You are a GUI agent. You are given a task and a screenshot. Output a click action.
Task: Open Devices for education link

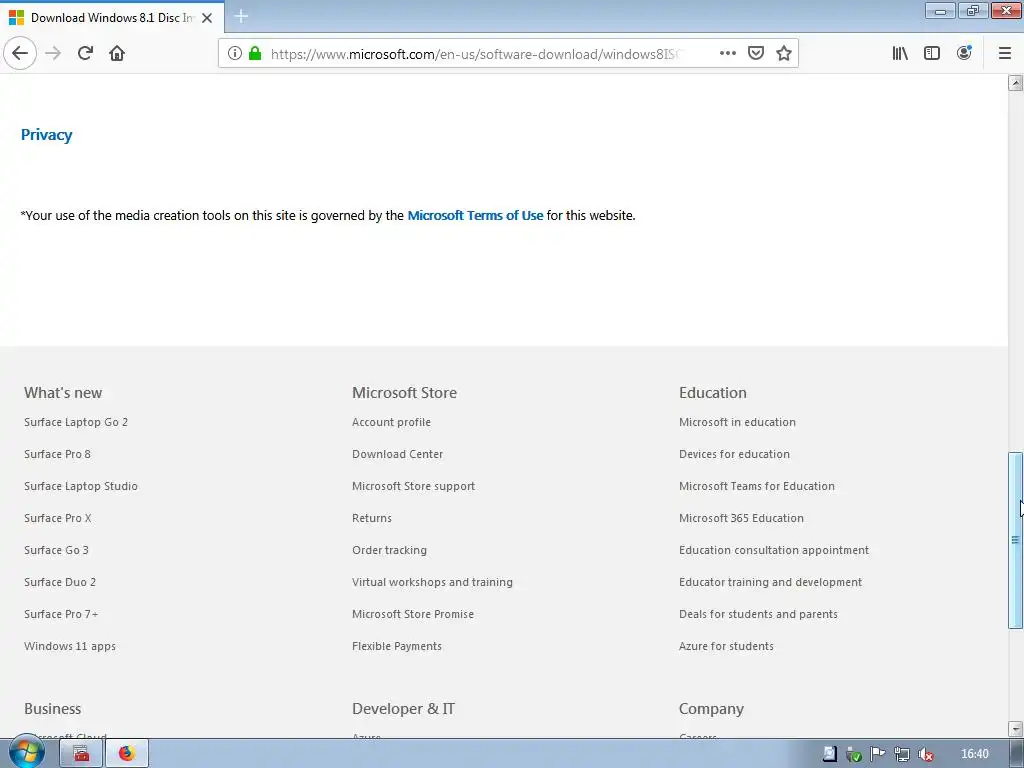coord(734,454)
